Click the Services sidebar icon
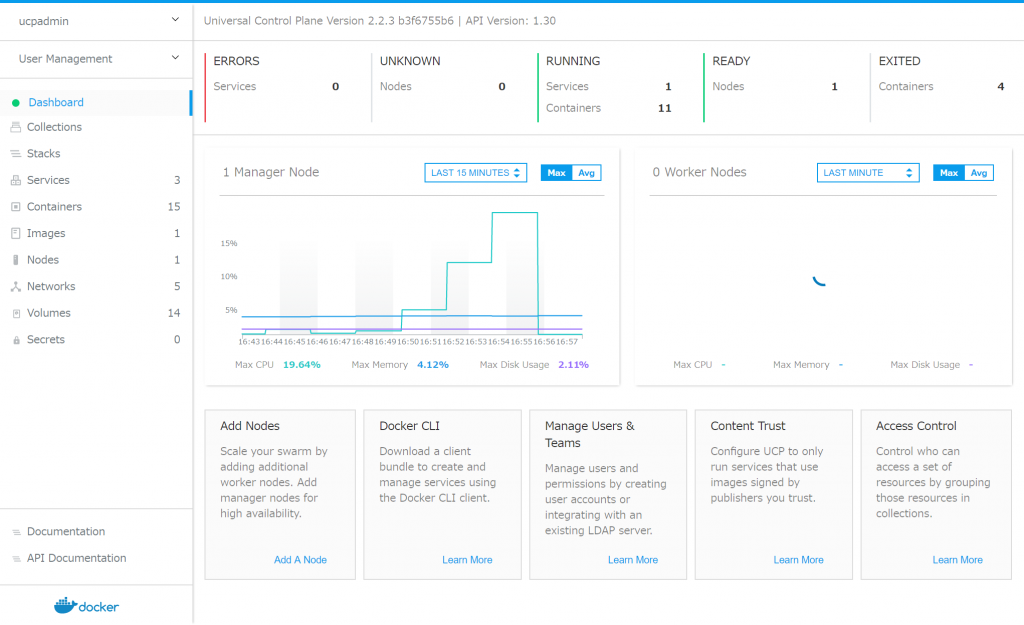The image size is (1024, 625). 16,180
